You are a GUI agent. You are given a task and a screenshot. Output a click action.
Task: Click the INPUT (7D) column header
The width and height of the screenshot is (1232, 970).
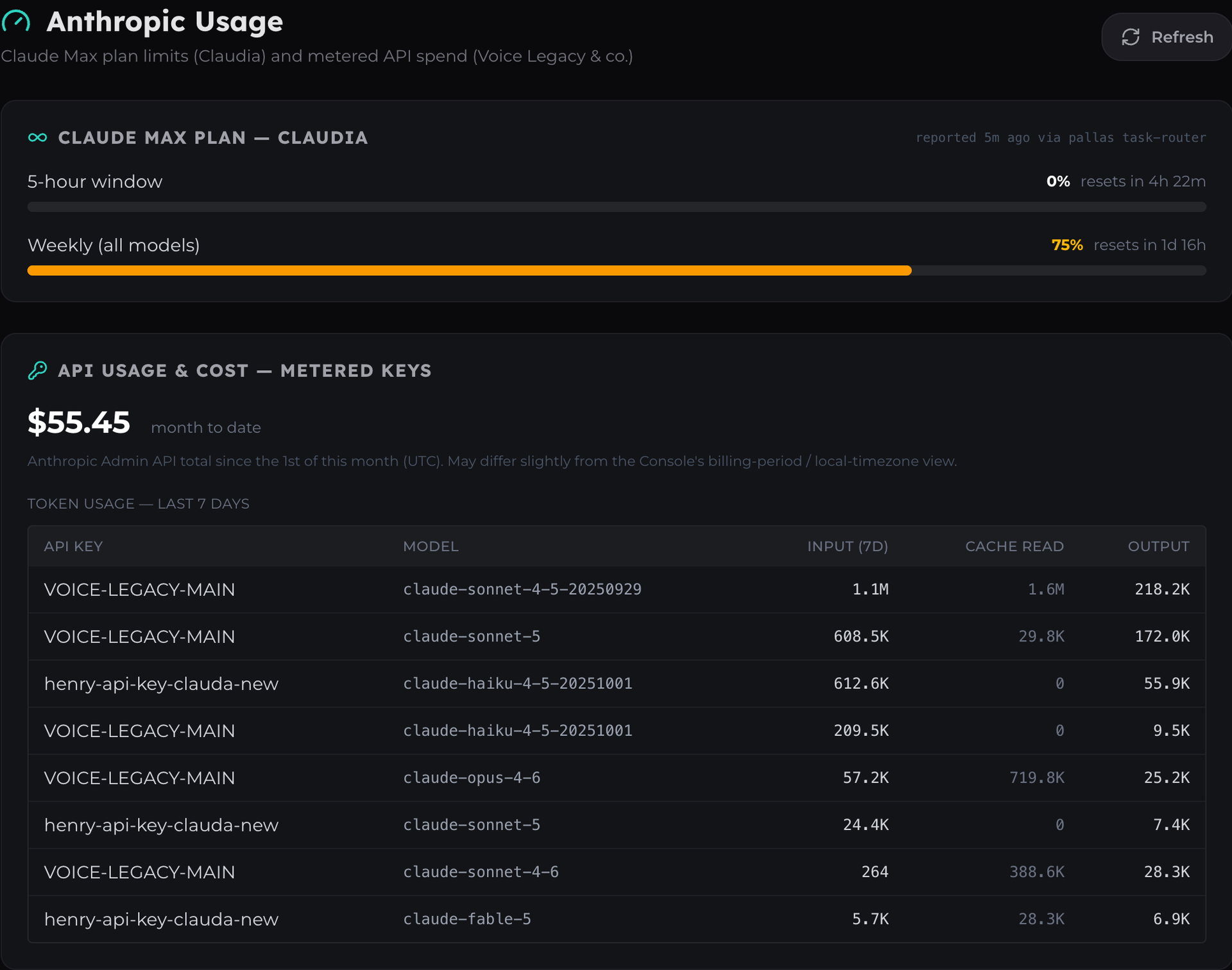[x=848, y=547]
